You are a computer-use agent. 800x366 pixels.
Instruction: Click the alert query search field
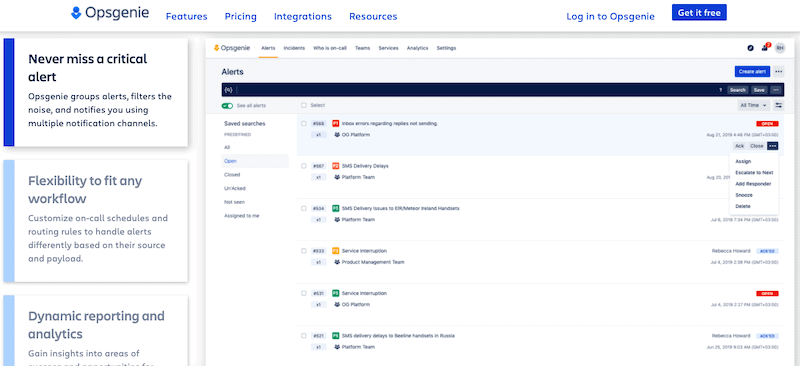click(476, 90)
